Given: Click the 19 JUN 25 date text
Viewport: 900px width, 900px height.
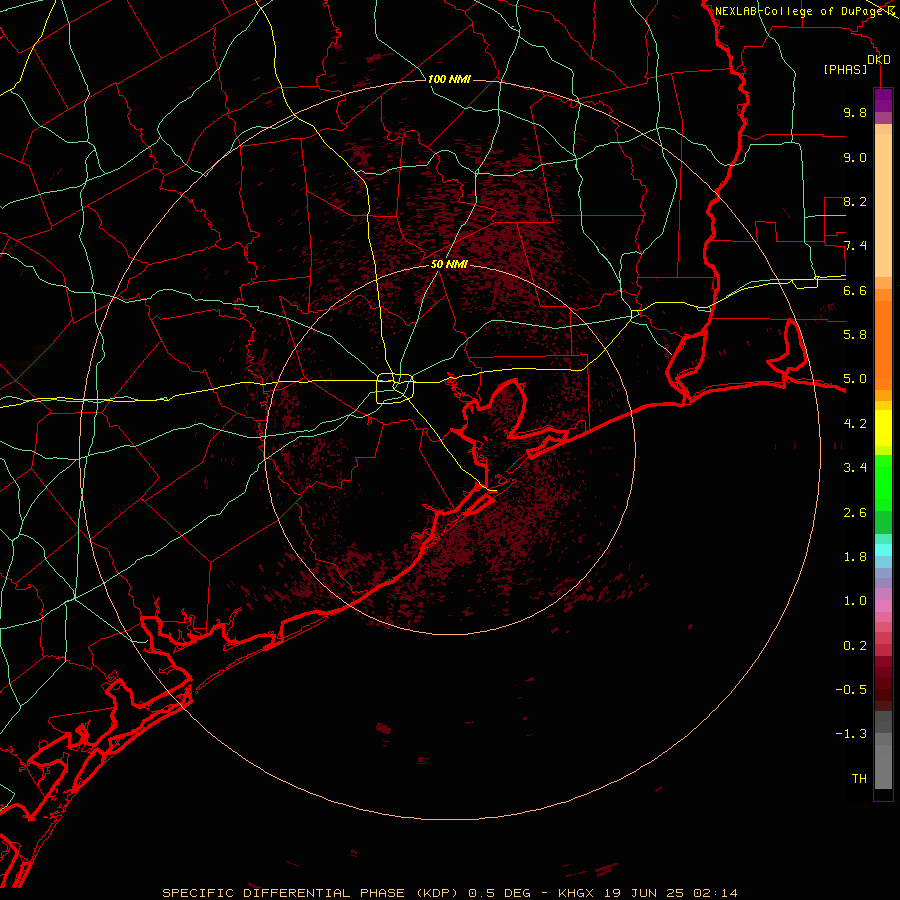Looking at the screenshot, I should tap(644, 893).
